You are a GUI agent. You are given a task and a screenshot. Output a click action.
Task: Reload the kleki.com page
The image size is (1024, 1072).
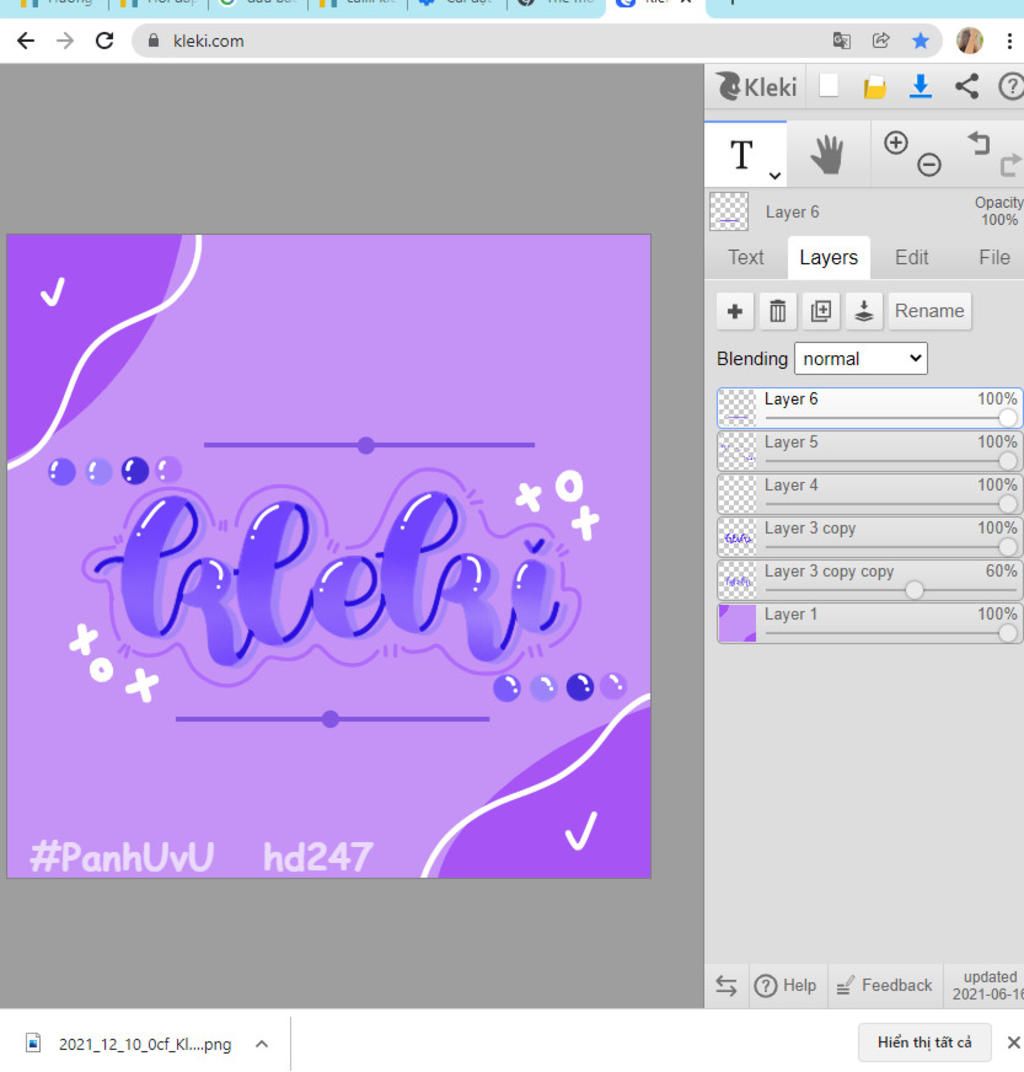pos(105,41)
